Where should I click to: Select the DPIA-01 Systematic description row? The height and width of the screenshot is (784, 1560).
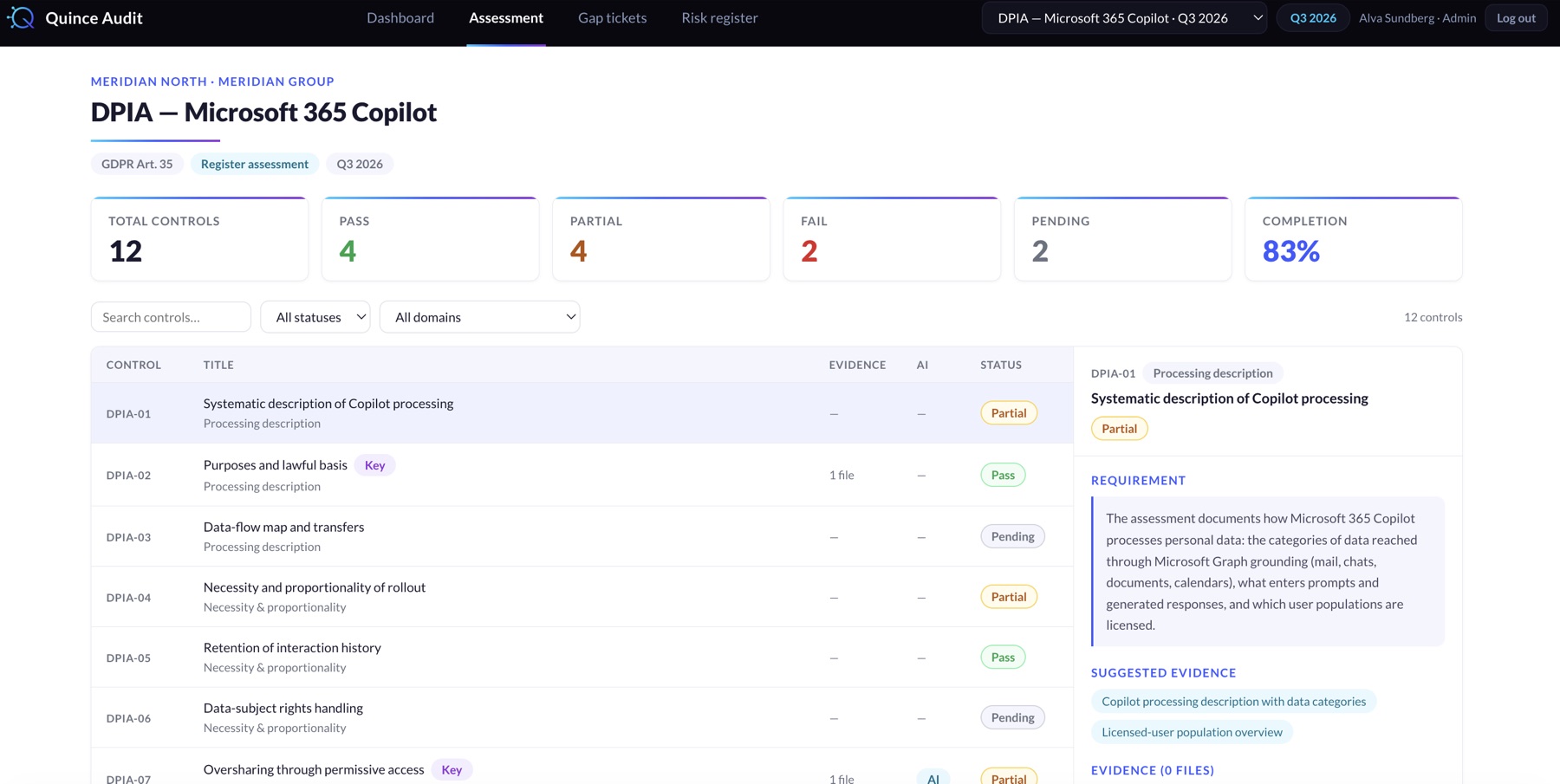[582, 413]
